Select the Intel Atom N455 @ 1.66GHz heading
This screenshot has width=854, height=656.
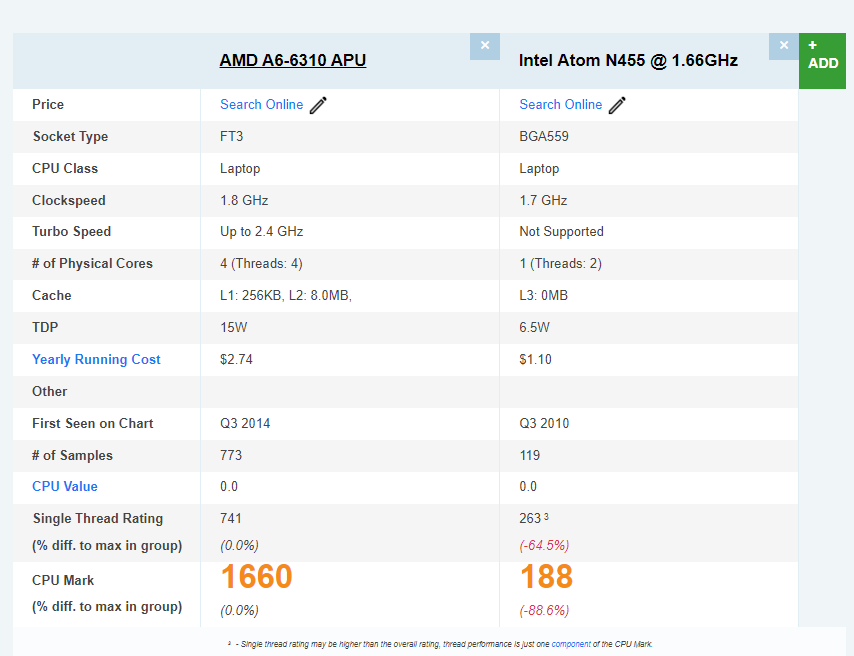click(628, 60)
